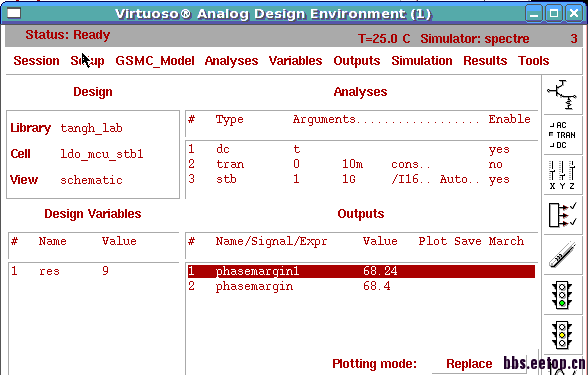
Task: Select the phasemargin1 output row
Action: point(362,271)
